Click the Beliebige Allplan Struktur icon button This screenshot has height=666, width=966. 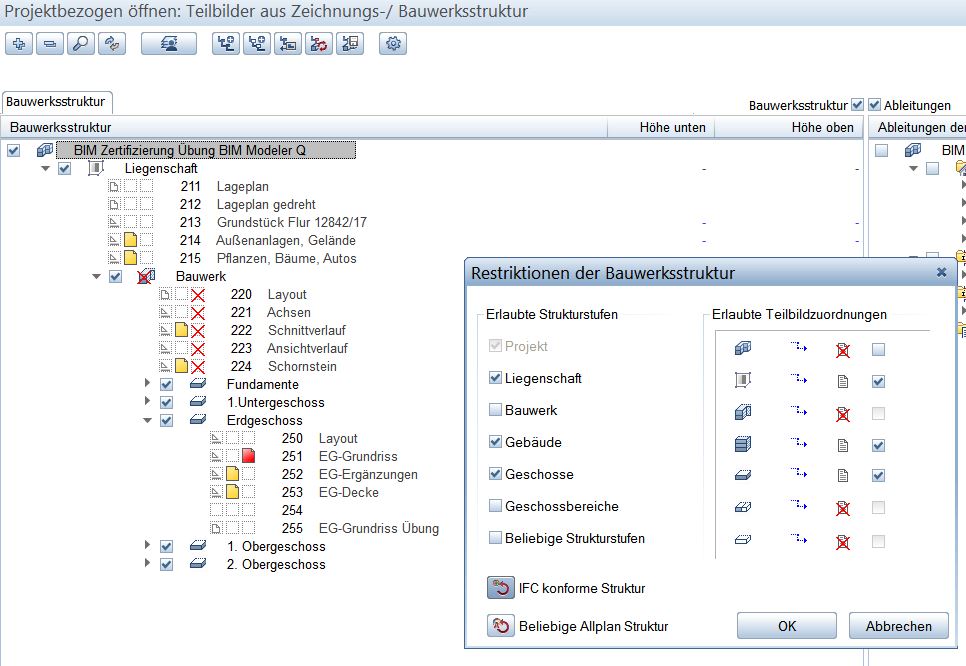tap(500, 626)
